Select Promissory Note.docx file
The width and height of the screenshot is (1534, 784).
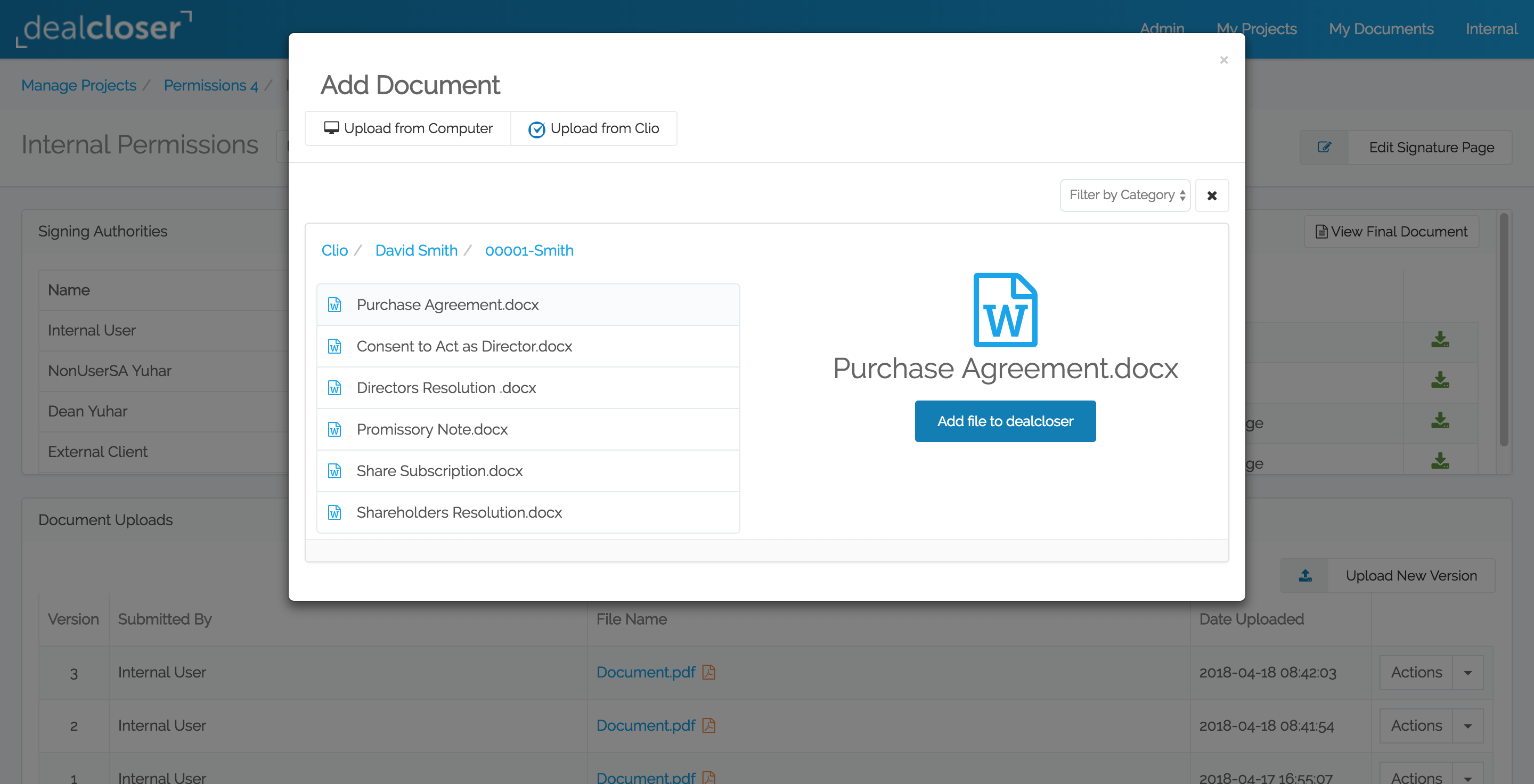(528, 430)
